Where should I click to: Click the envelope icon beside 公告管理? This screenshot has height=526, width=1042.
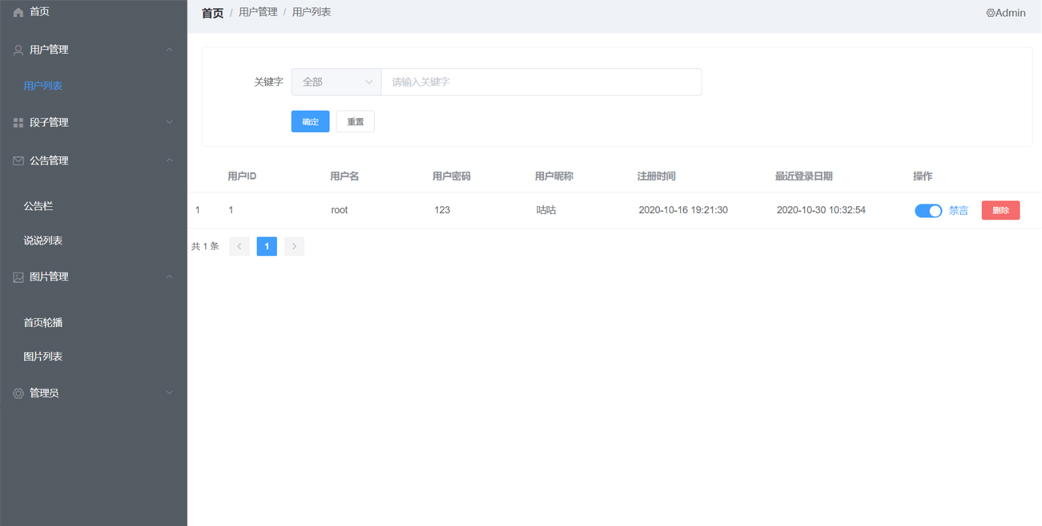[x=18, y=161]
